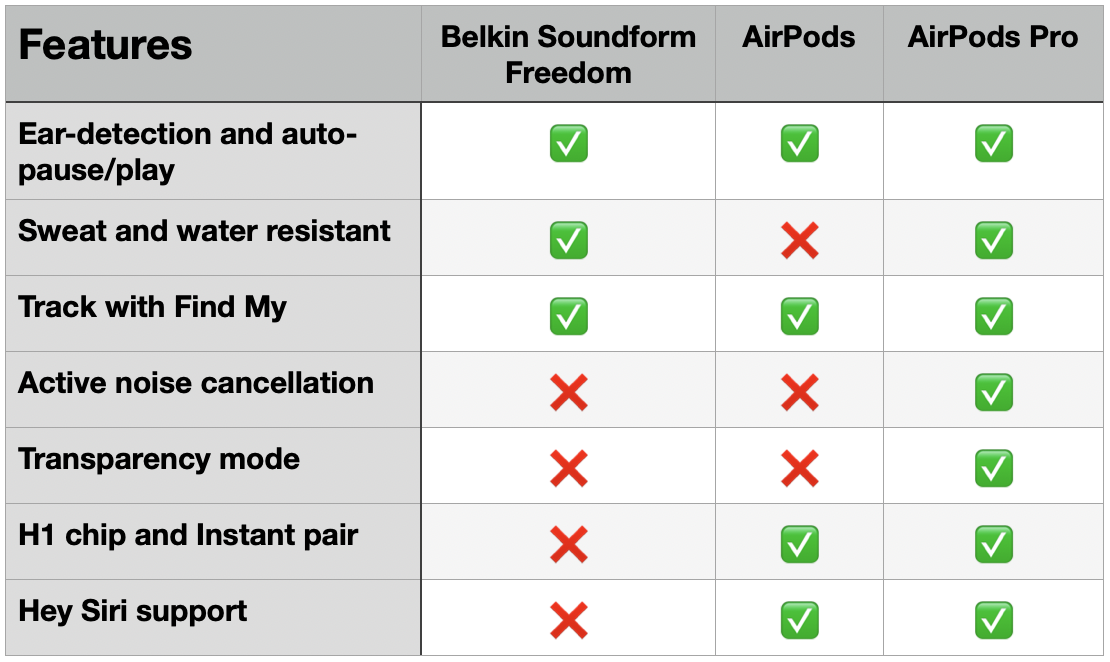Viewport: 1110px width, 662px height.
Task: Click the H1 chip and Instant pair label
Action: pyautogui.click(x=188, y=535)
